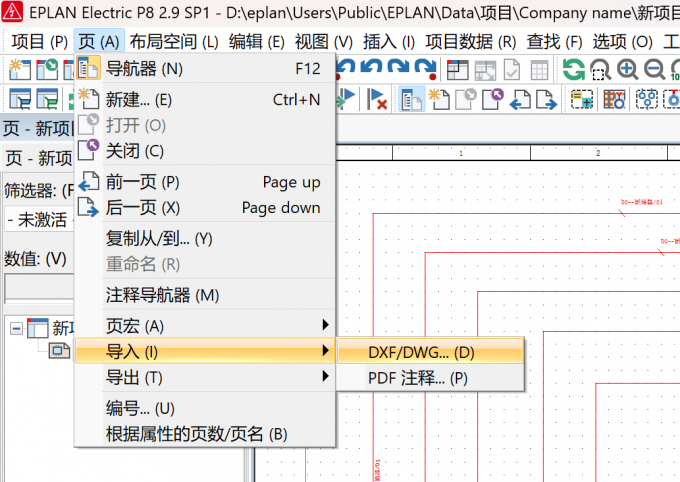Click the orange grid connection toolbar icon
This screenshot has height=482, width=680.
(x=614, y=99)
